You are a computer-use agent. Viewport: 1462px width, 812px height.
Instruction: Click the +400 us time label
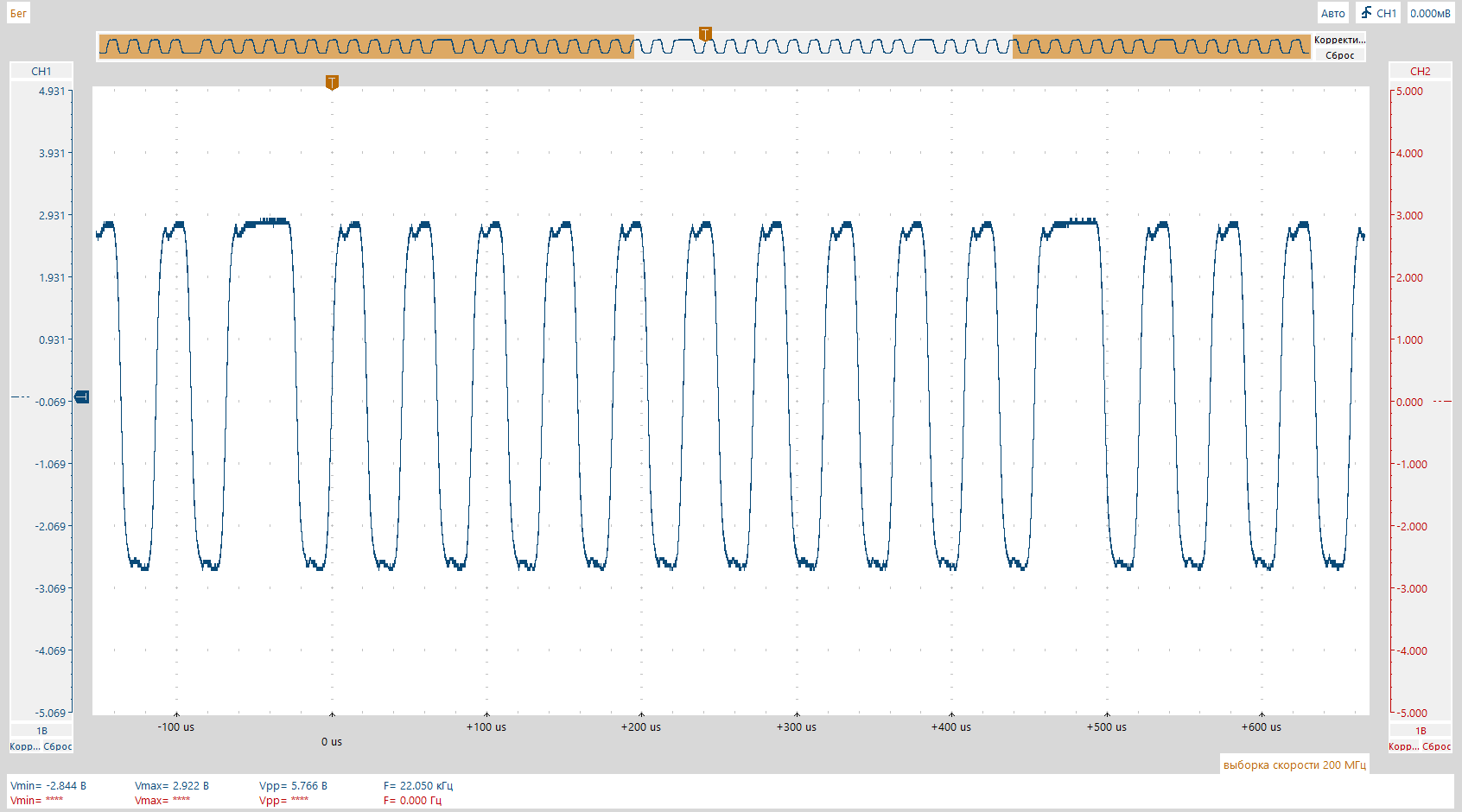coord(951,726)
